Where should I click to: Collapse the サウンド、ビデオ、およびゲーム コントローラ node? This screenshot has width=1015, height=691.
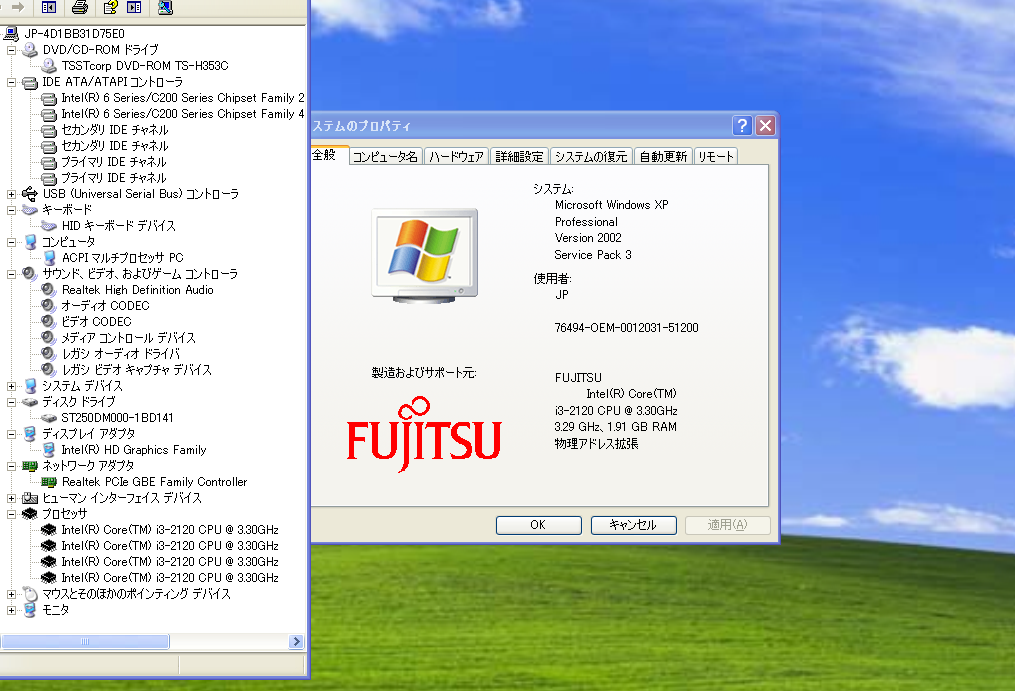point(11,274)
